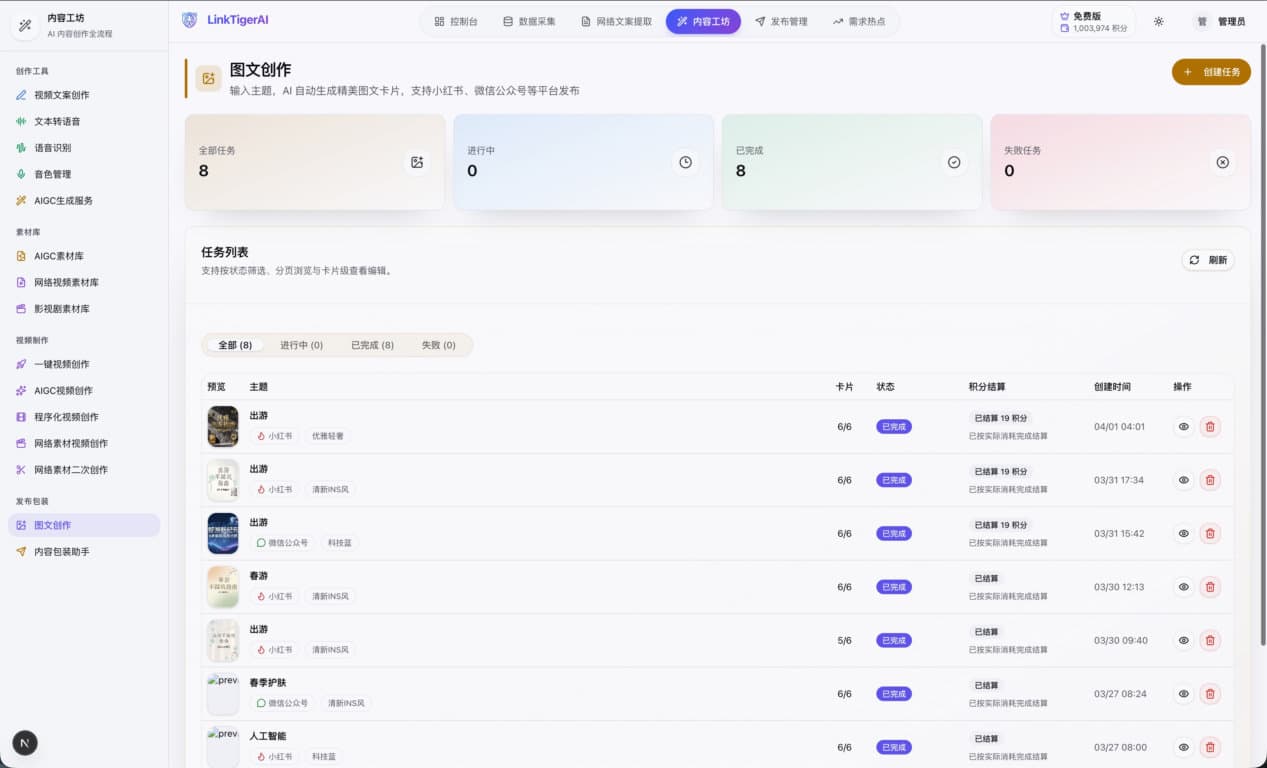The image size is (1267, 768).
Task: Click the trash icon for the 03/31 15:42 task
Action: point(1210,534)
